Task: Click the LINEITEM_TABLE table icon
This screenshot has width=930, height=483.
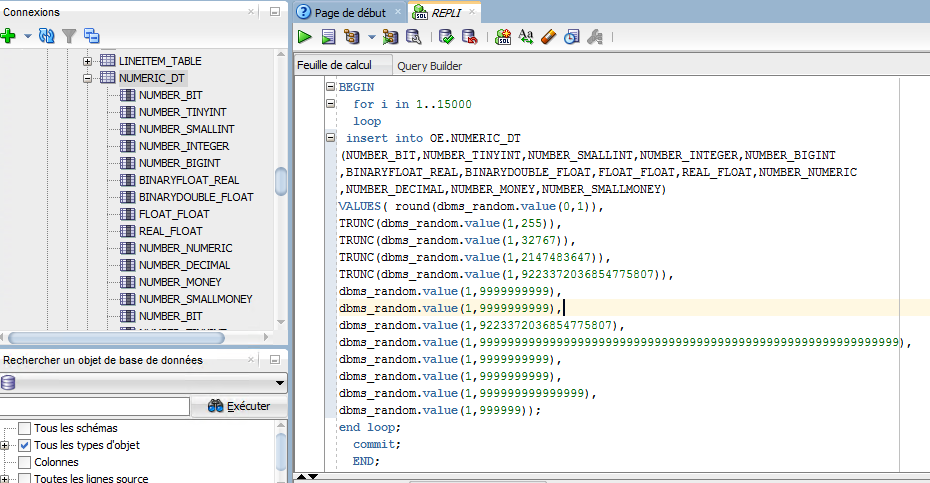Action: tap(107, 61)
